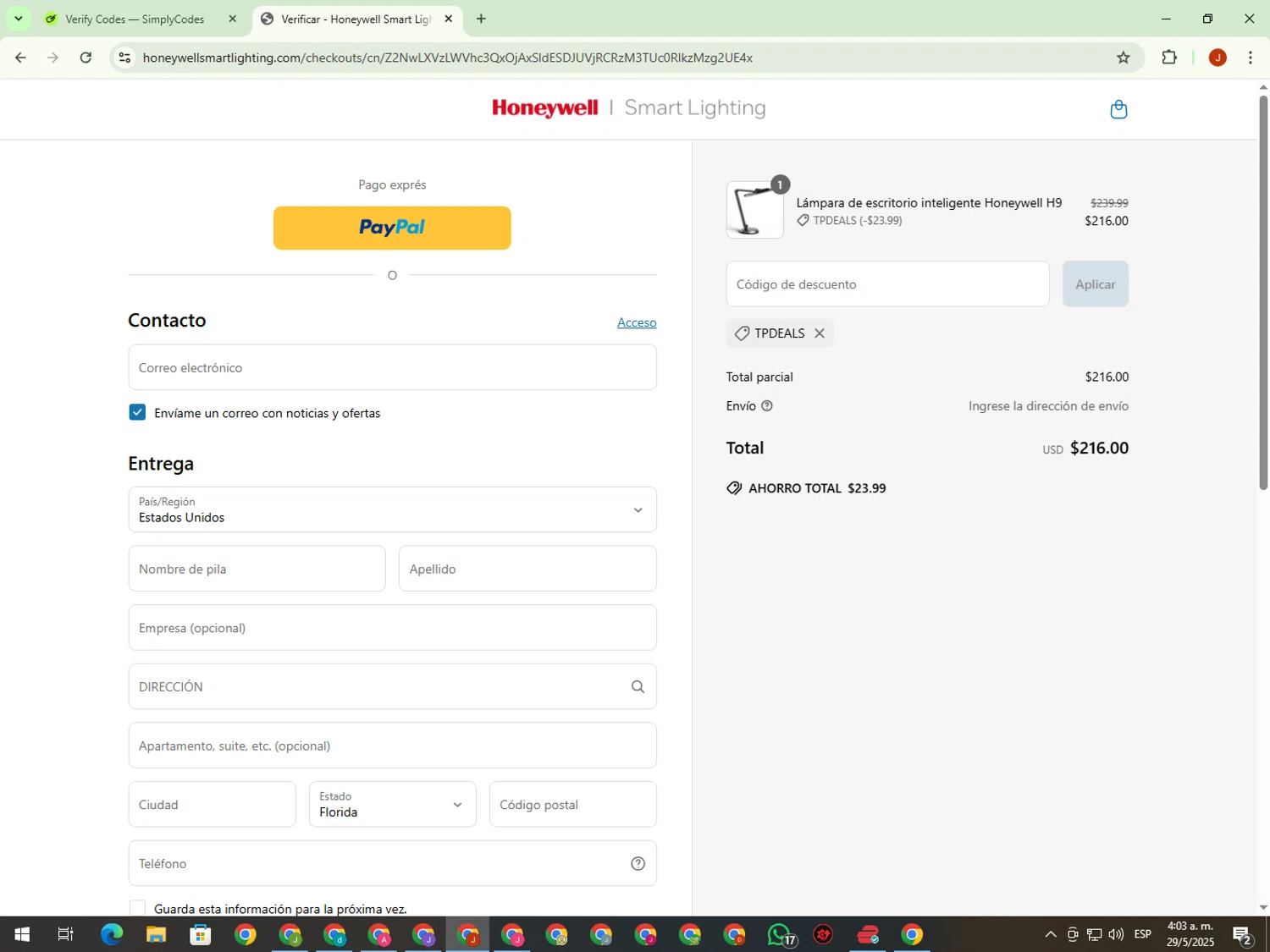The width and height of the screenshot is (1270, 952).
Task: Click the struck-through $239.99 price
Action: tap(1109, 203)
